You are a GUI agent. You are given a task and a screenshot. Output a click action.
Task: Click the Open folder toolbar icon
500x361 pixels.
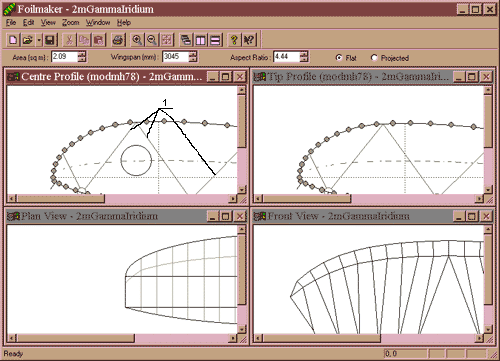(x=28, y=40)
